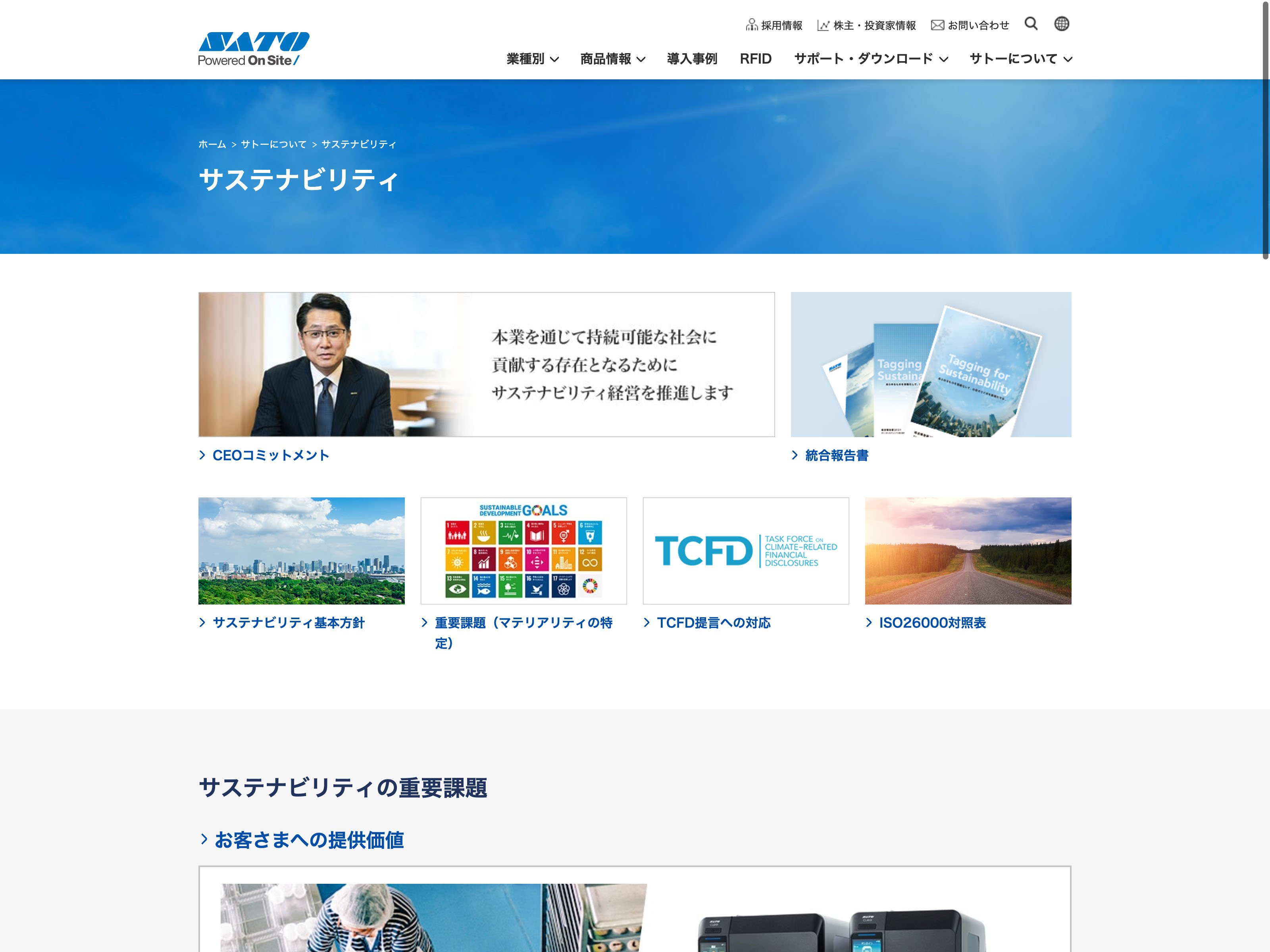Click the Sustainable Development Goals image
Viewport: 1270px width, 952px height.
[523, 550]
